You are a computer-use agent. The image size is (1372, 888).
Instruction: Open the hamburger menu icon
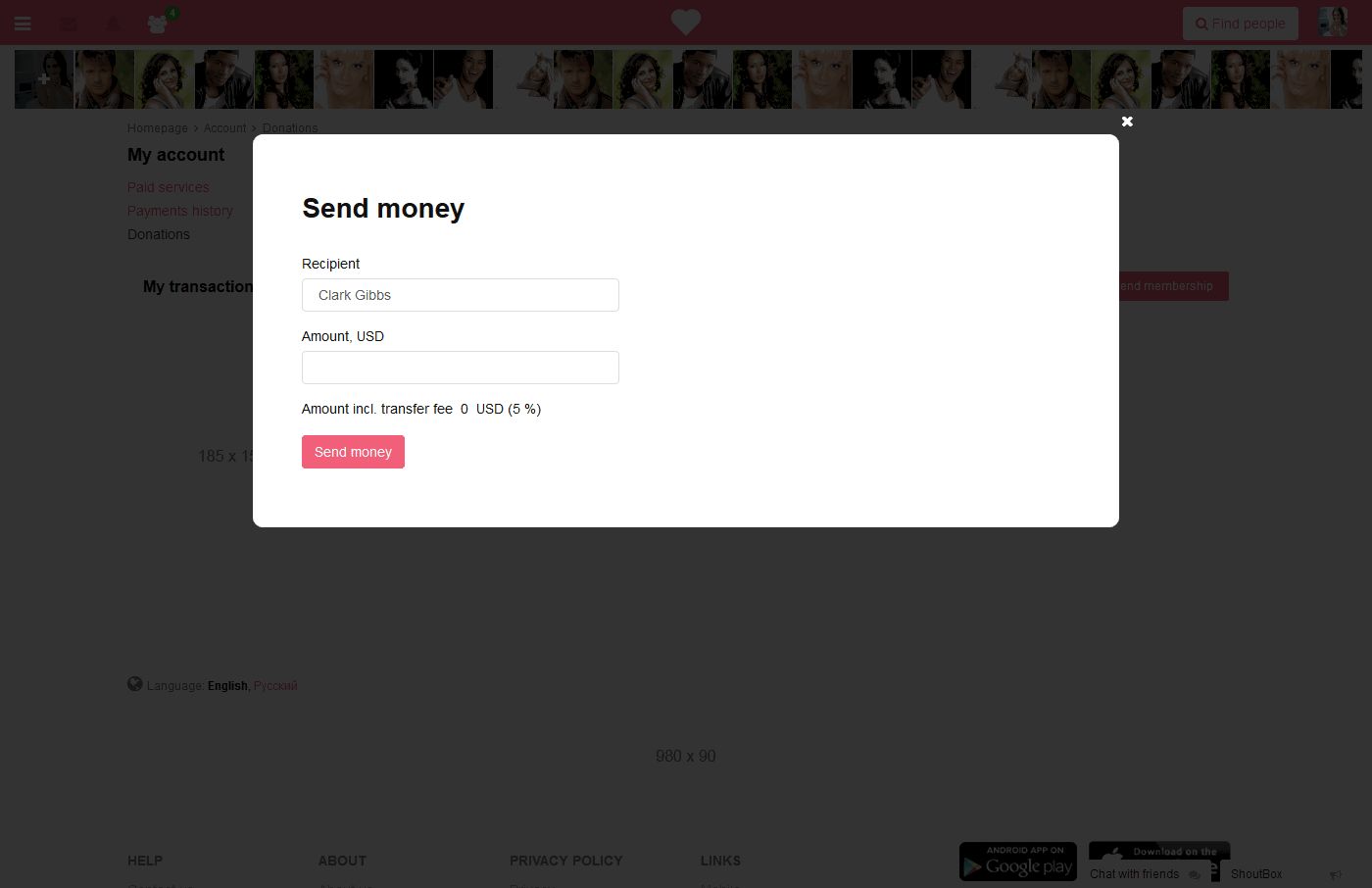point(23,24)
